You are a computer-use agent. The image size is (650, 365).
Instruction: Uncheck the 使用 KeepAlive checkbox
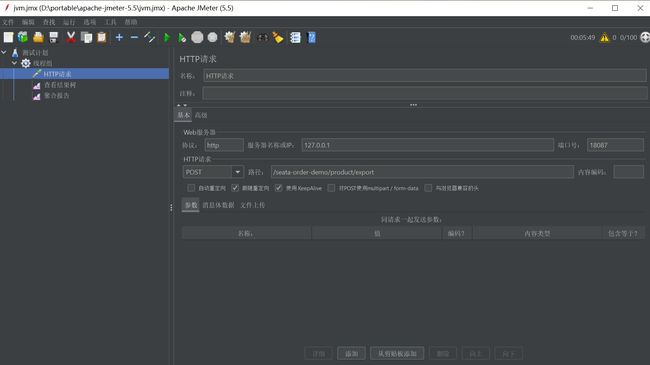tap(279, 188)
